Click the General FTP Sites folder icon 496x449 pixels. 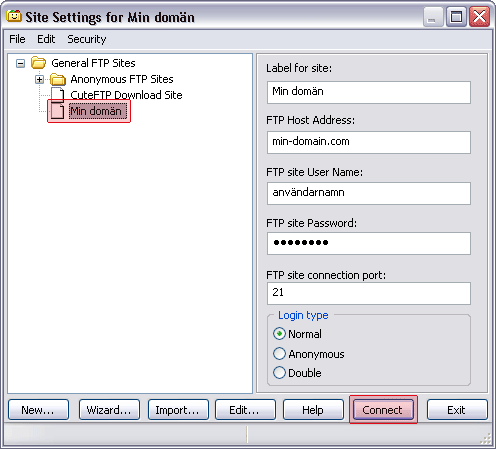(38, 63)
